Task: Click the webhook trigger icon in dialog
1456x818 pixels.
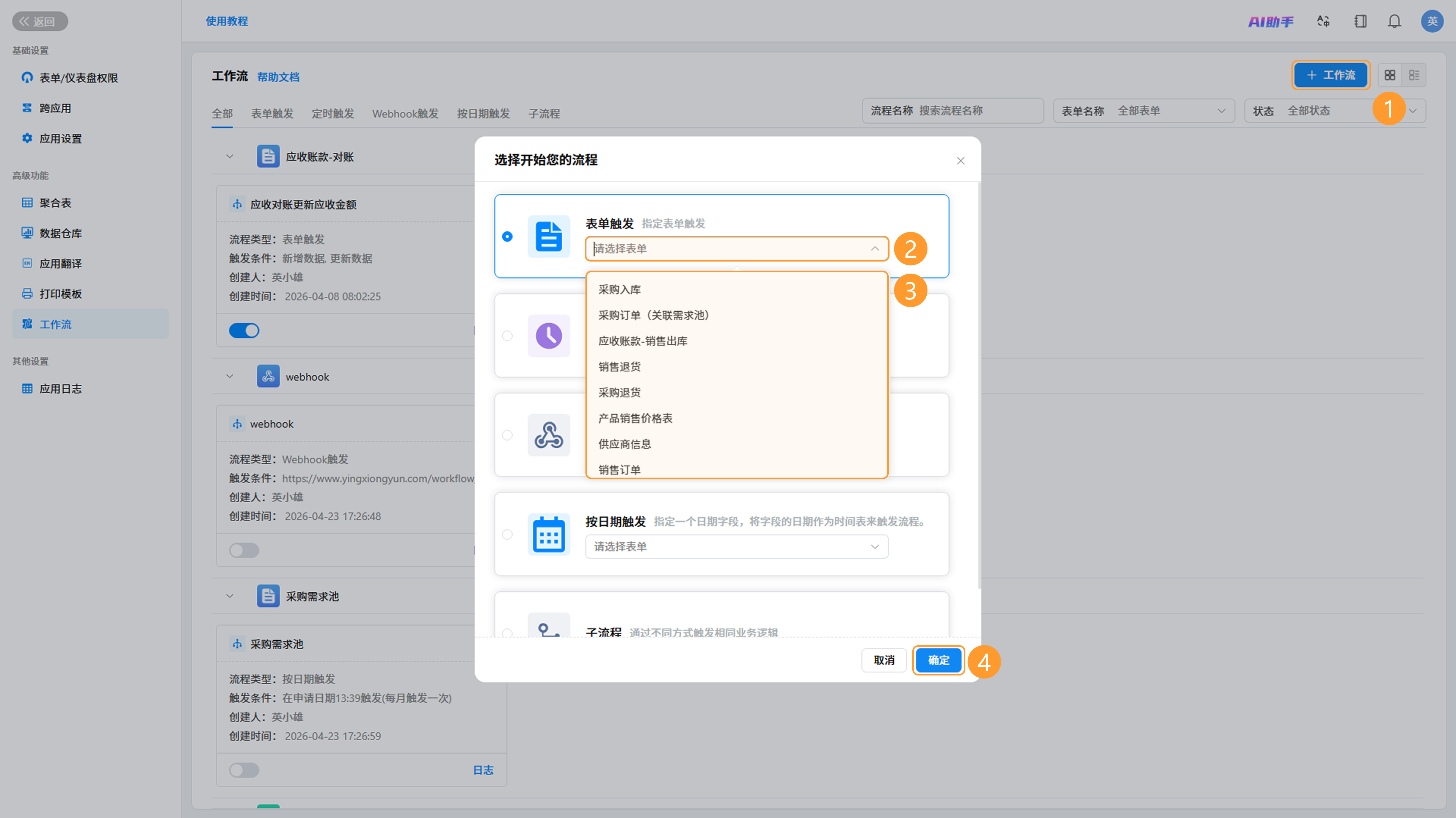Action: tap(549, 435)
